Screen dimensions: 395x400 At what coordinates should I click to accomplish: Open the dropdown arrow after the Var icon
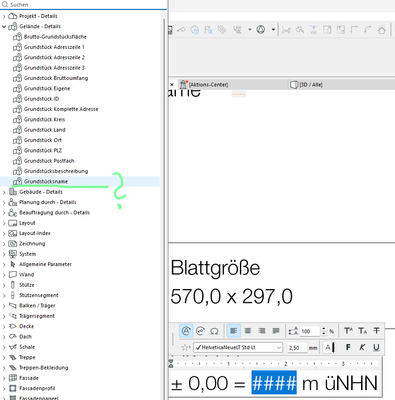click(250, 30)
